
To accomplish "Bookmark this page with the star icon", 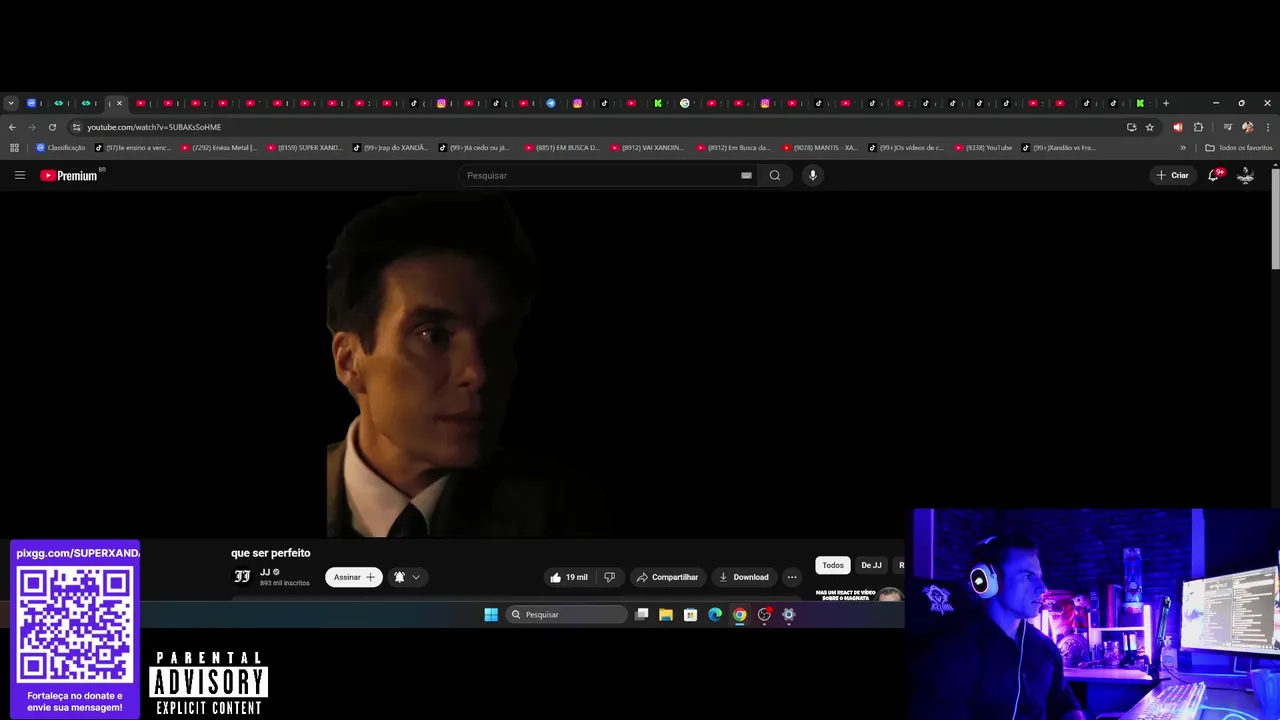I will pos(1150,127).
